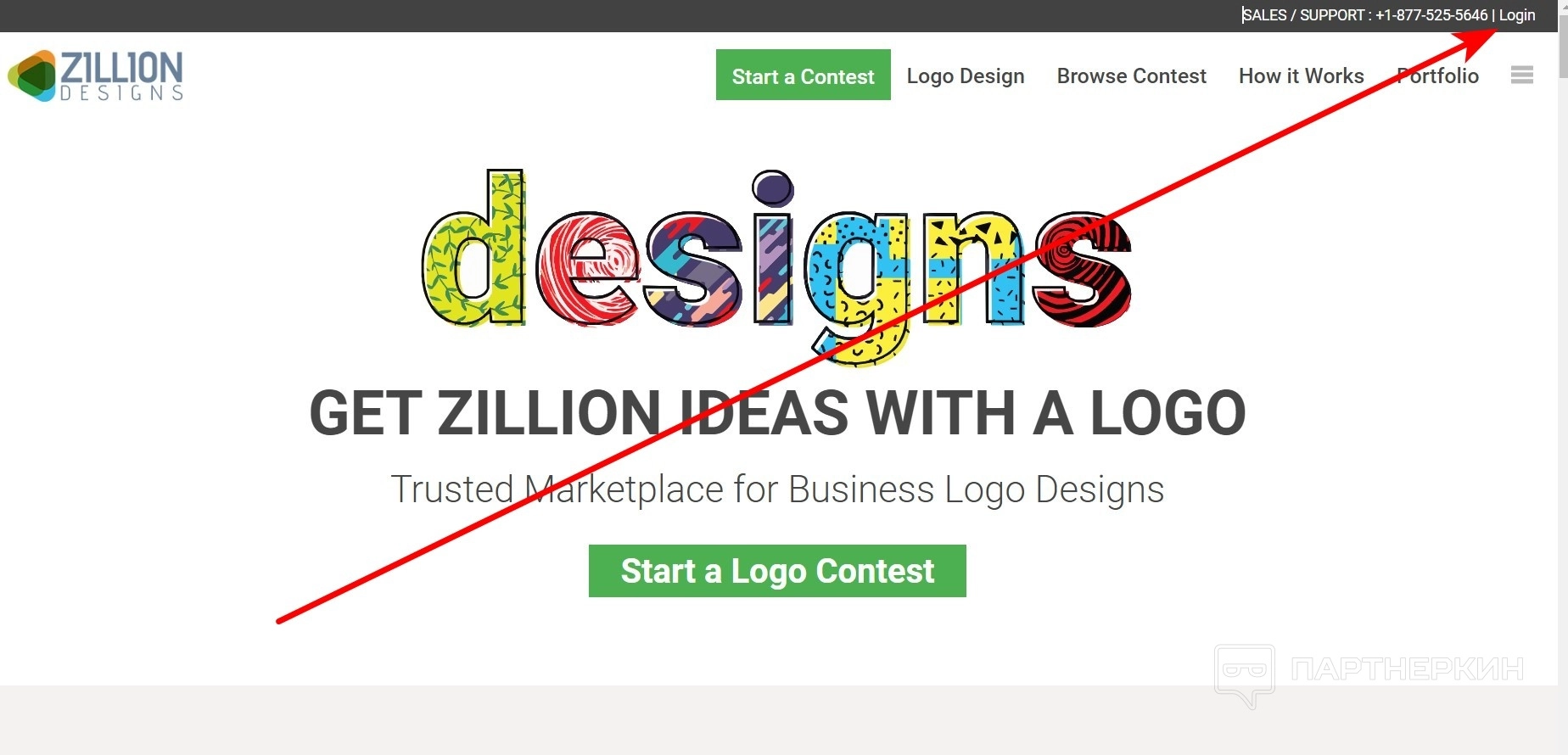Click the Start a Contest button
Viewport: 1568px width, 755px height.
click(x=803, y=75)
